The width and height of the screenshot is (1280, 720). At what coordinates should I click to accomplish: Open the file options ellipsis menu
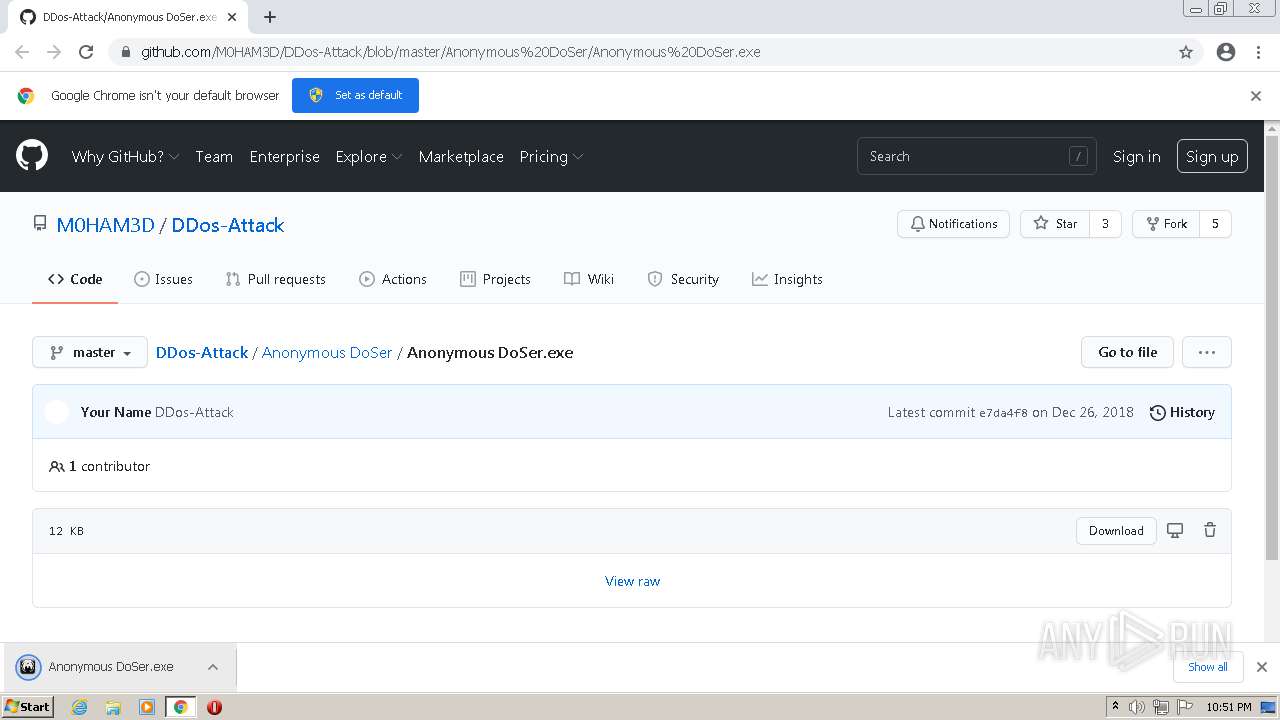1206,352
